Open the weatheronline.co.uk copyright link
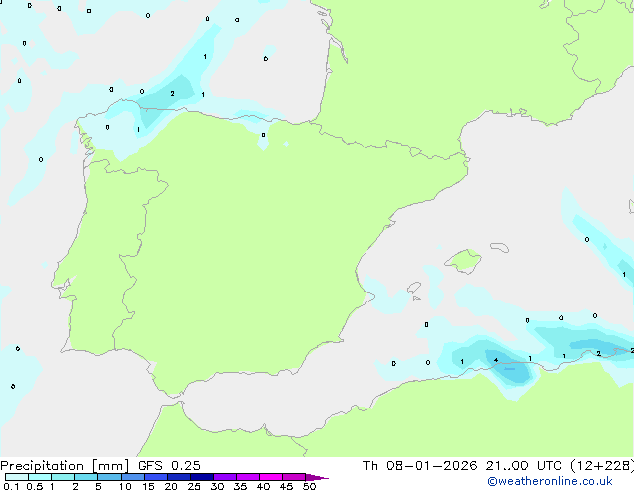The width and height of the screenshot is (634, 490). [550, 481]
